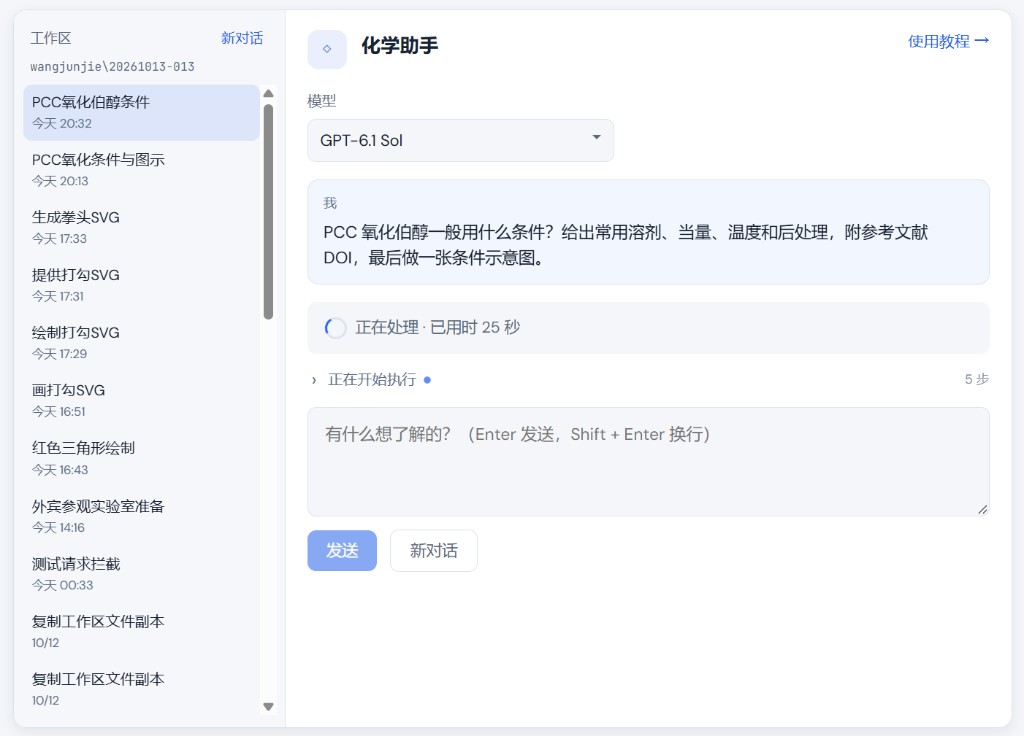Click the 正在处理 · 已用时 25 秒 status text
This screenshot has height=736, width=1024.
point(438,327)
